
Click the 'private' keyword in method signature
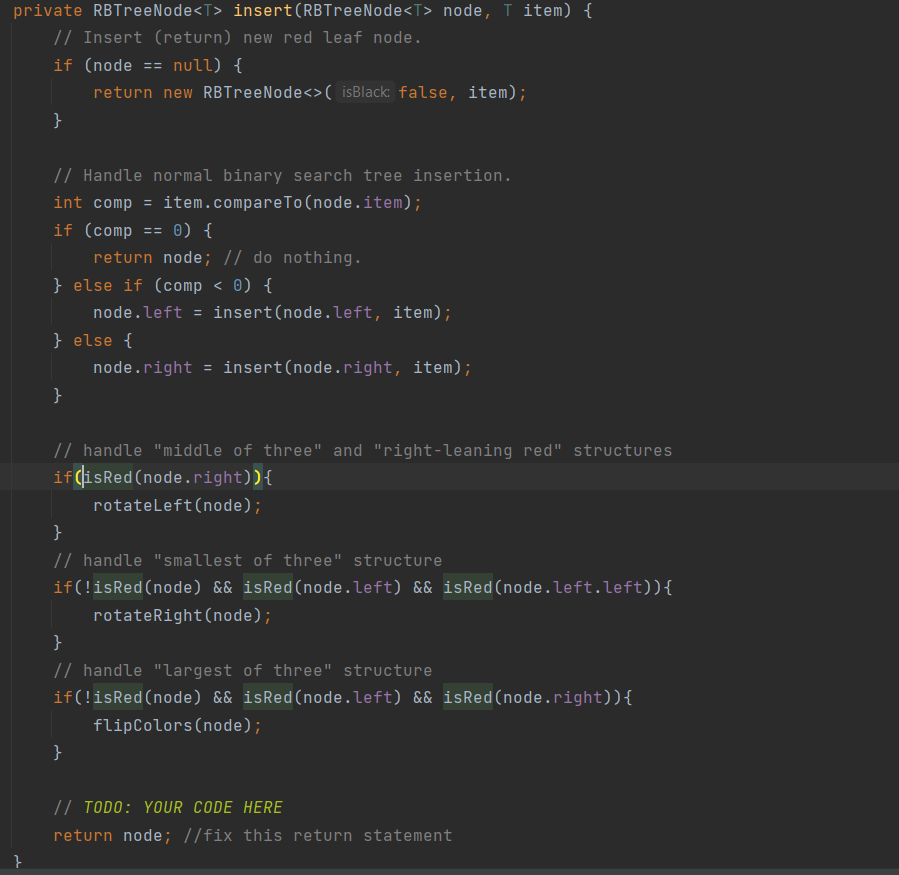47,10
